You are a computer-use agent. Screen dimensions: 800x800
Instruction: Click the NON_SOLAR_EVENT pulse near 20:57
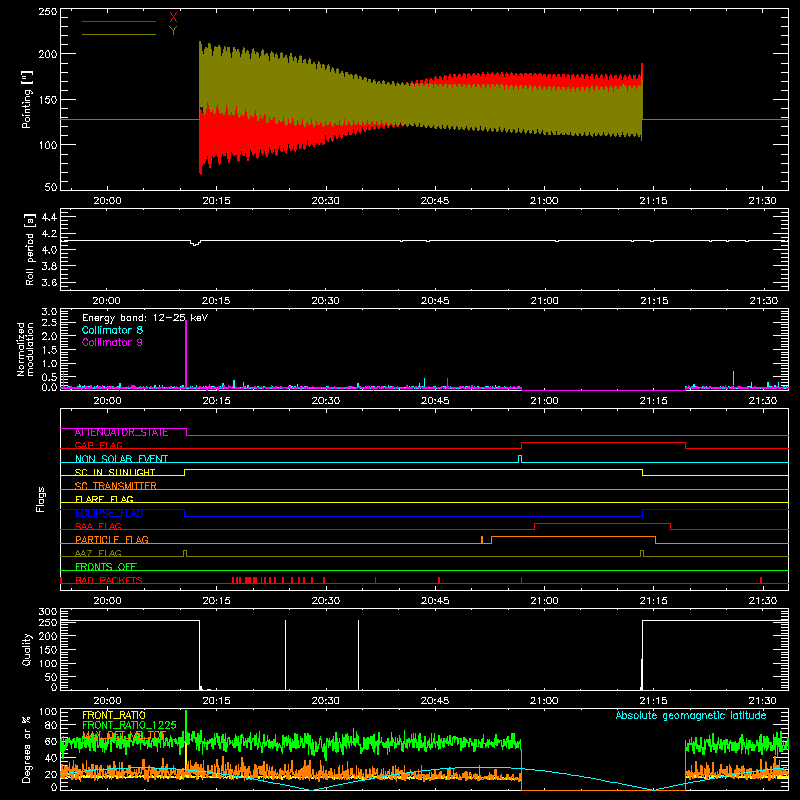click(520, 459)
